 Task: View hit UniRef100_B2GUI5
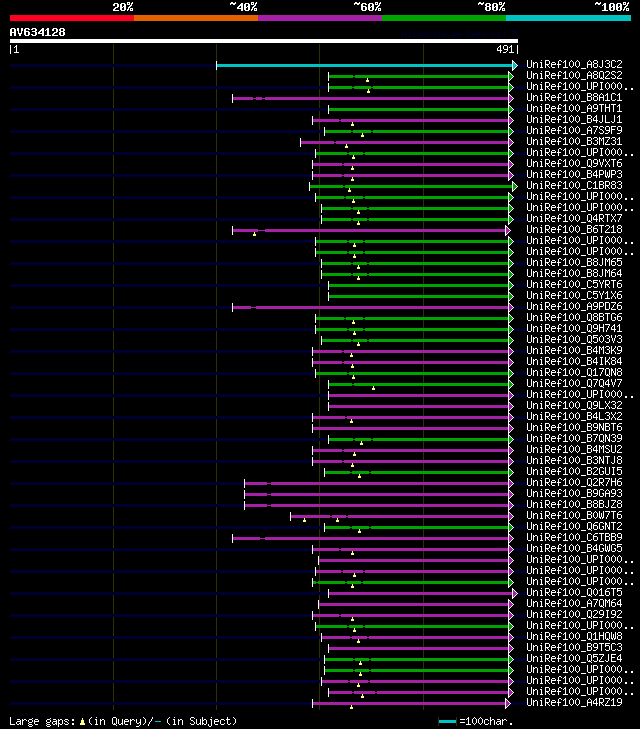574,471
